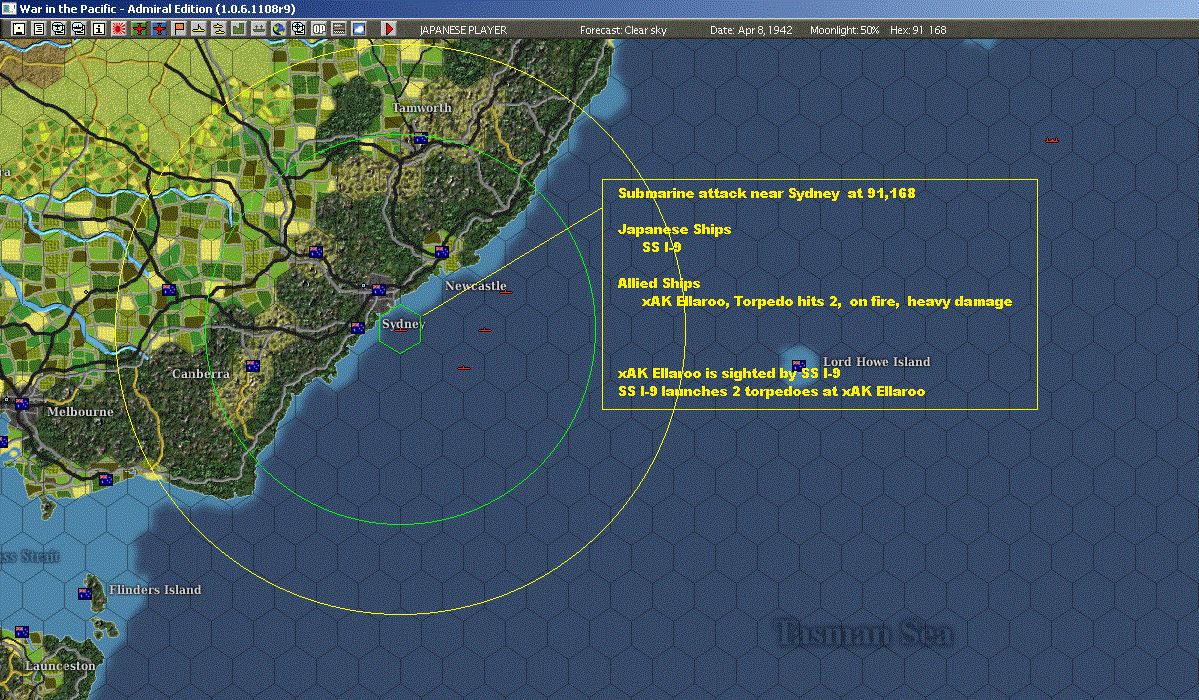Open the document list report icon
The image size is (1199, 700).
(x=39, y=29)
